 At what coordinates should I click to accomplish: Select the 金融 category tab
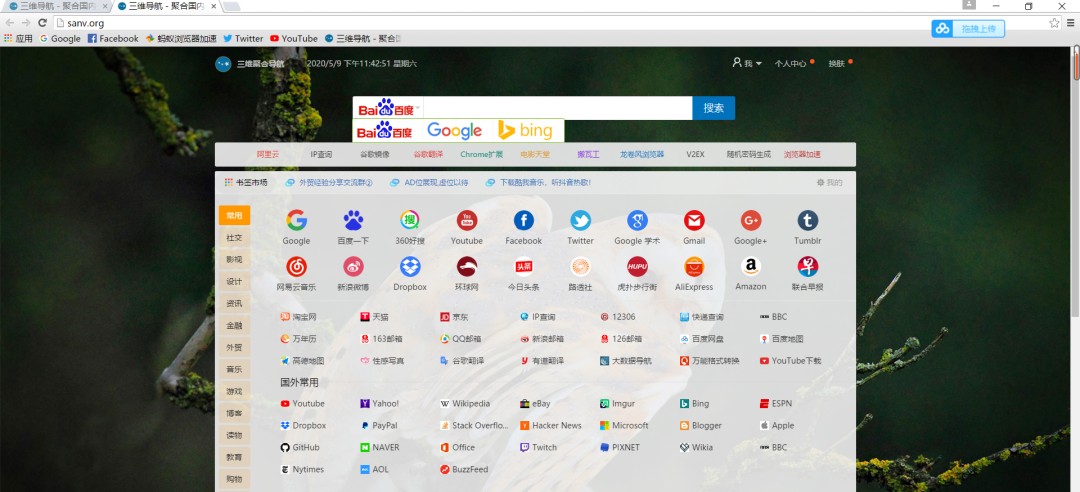(234, 325)
